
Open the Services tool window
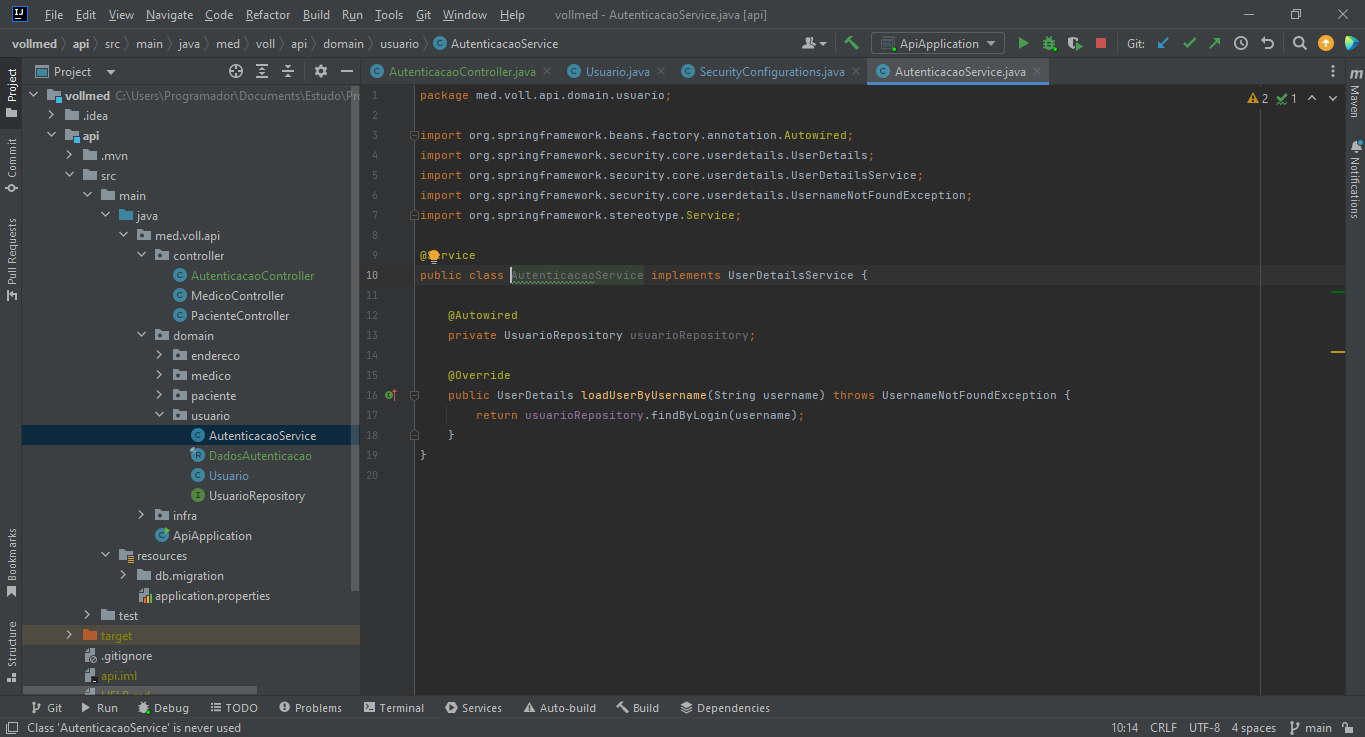click(472, 708)
